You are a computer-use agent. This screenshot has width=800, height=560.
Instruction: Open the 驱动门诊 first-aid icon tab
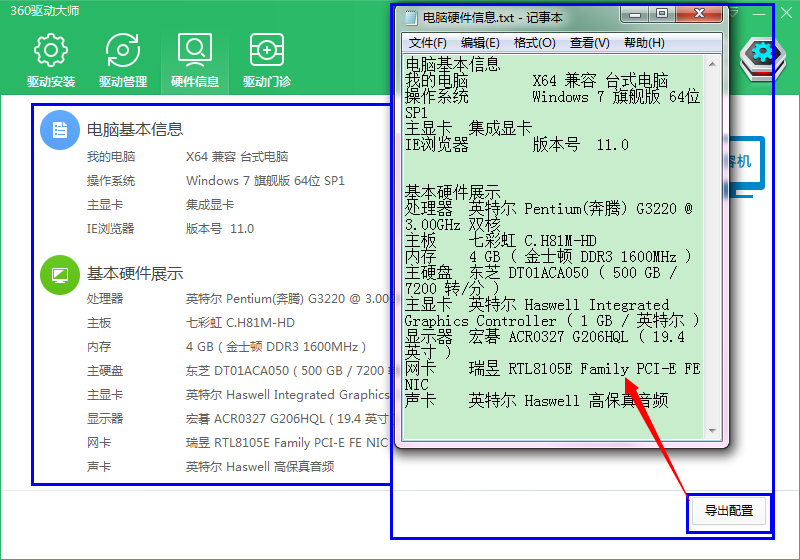tap(267, 60)
